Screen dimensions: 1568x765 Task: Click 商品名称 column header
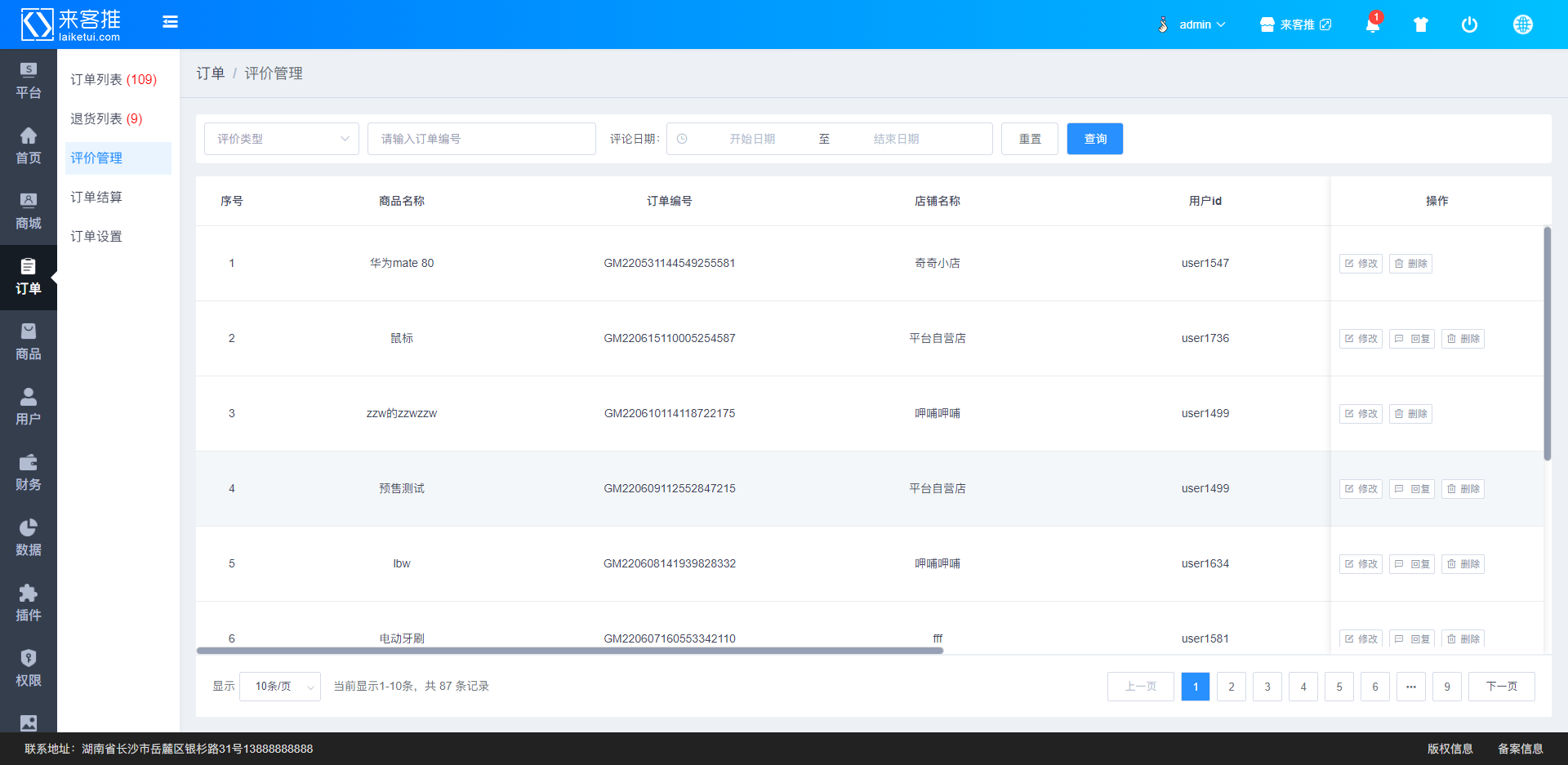click(402, 201)
